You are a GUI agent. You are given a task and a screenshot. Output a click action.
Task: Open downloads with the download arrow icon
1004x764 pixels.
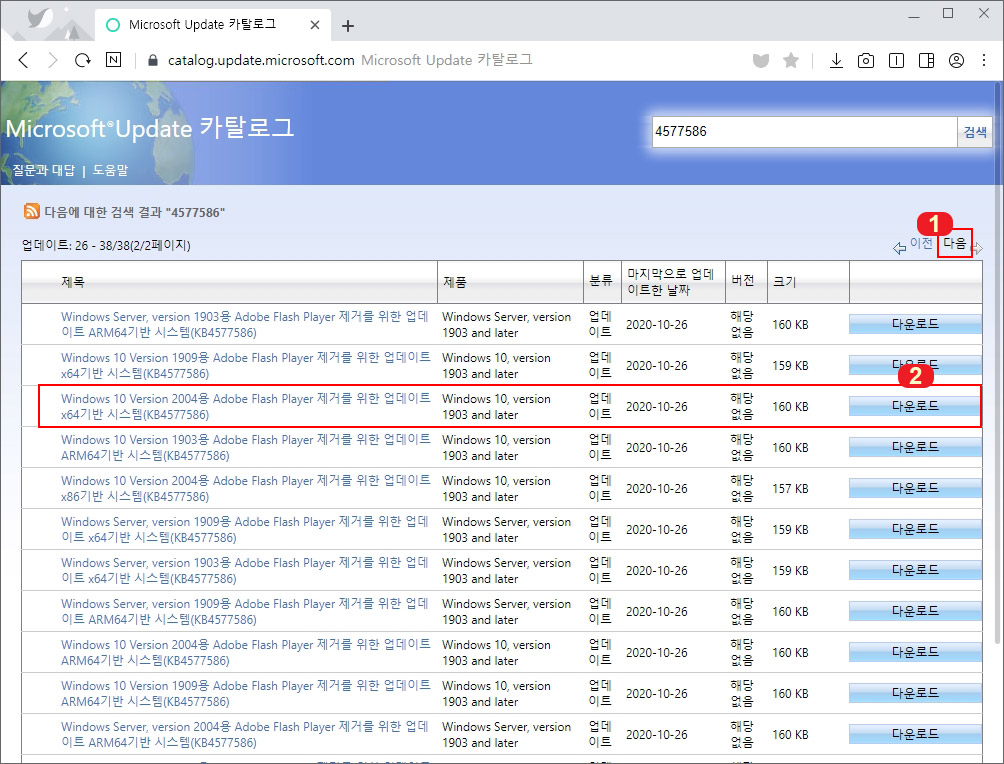836,61
